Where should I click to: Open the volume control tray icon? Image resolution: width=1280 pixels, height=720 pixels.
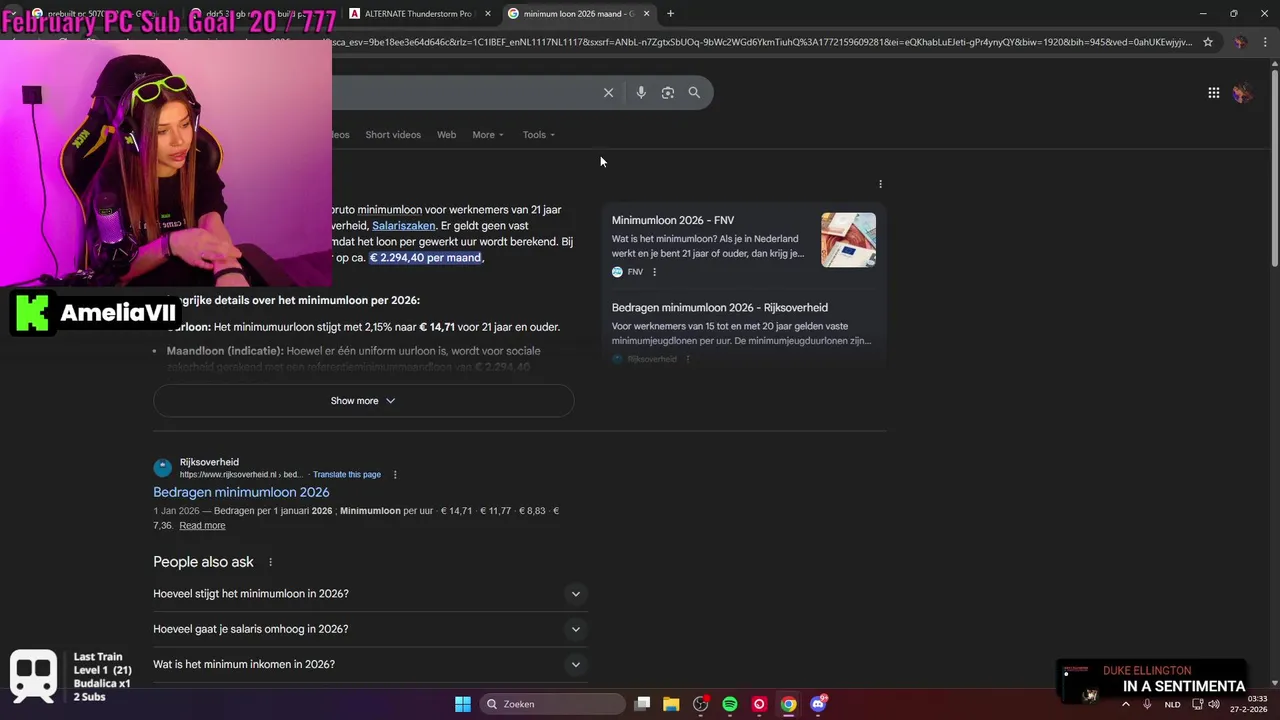tap(1214, 704)
